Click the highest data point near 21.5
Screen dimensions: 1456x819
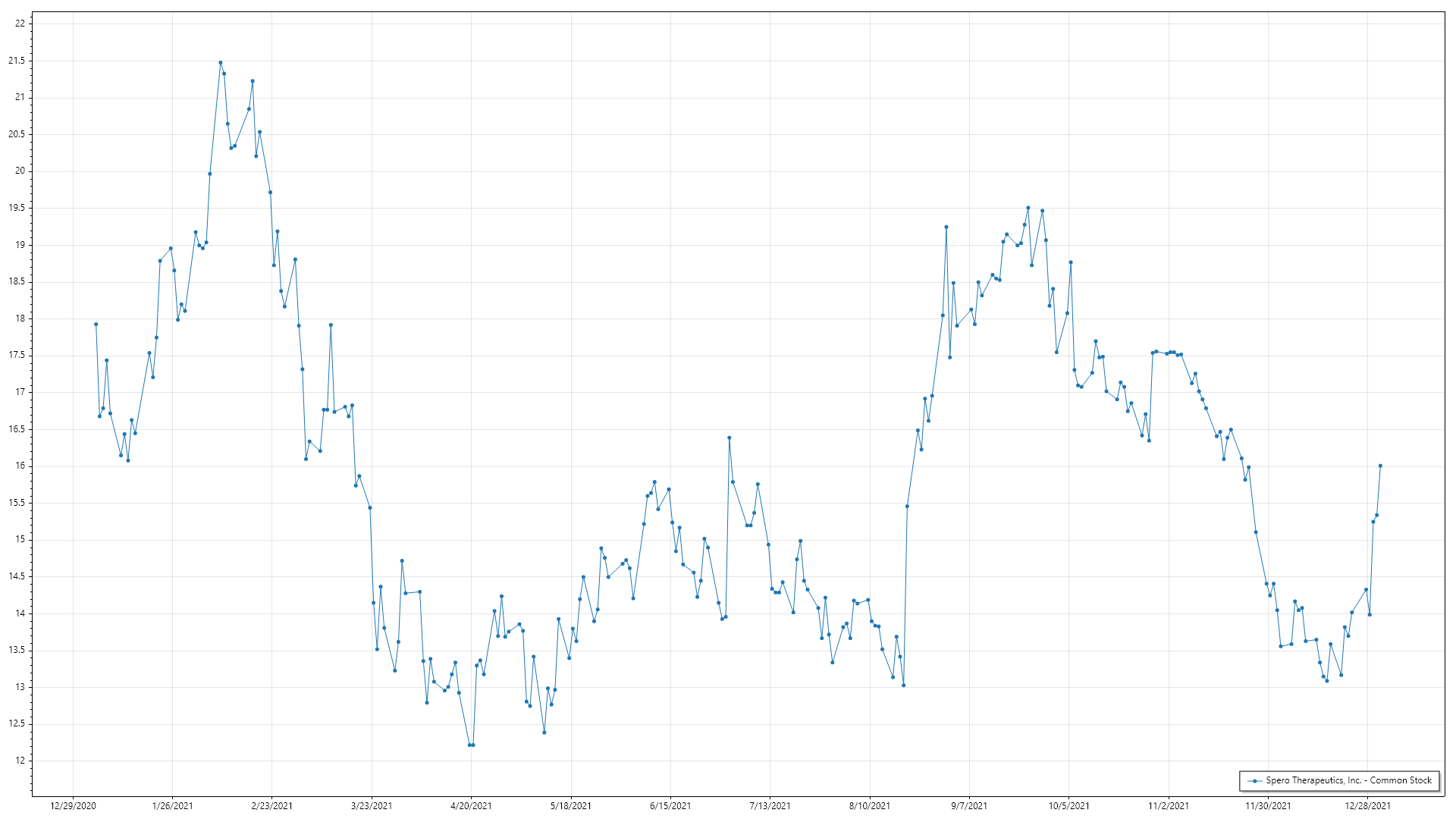221,63
